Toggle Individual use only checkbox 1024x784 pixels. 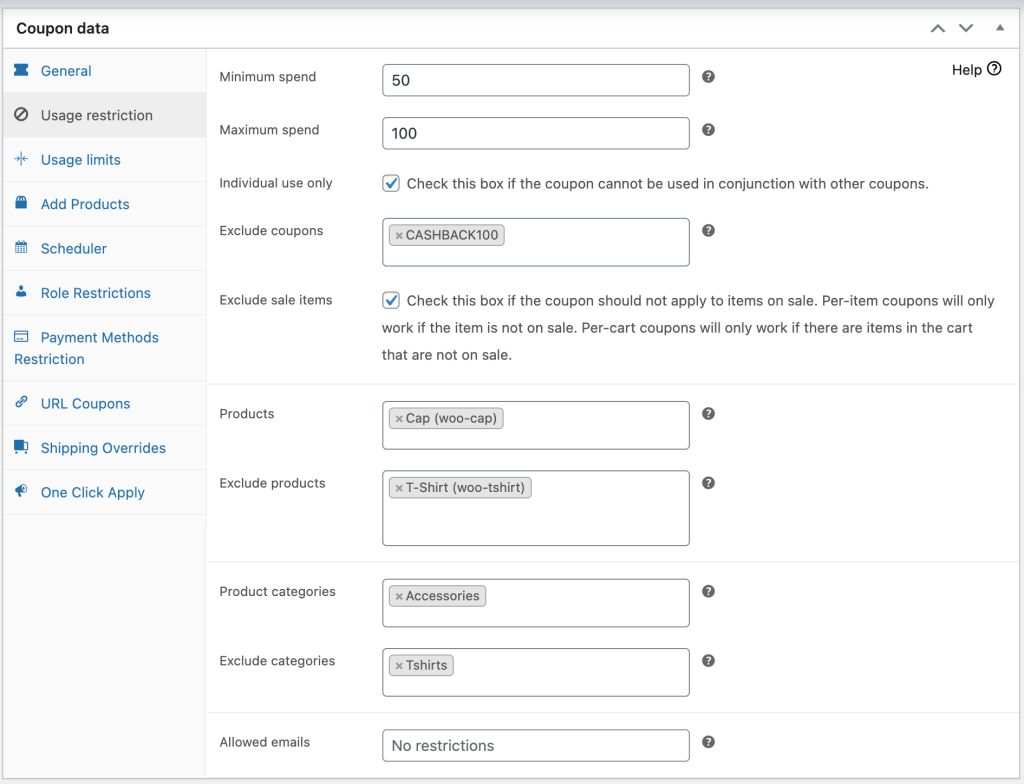click(391, 184)
